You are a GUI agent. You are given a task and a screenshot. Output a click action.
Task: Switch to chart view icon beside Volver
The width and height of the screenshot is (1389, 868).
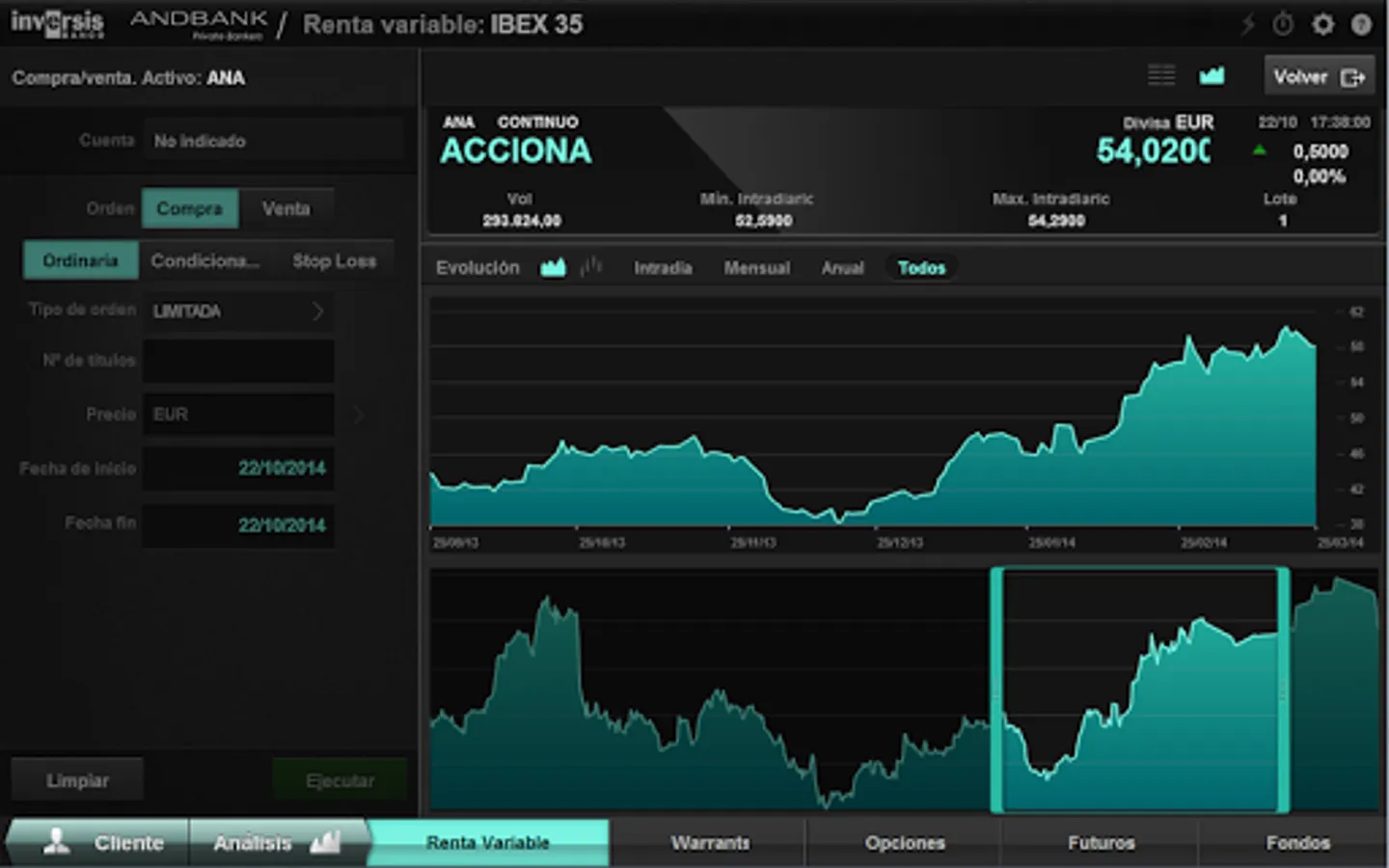click(x=1212, y=75)
